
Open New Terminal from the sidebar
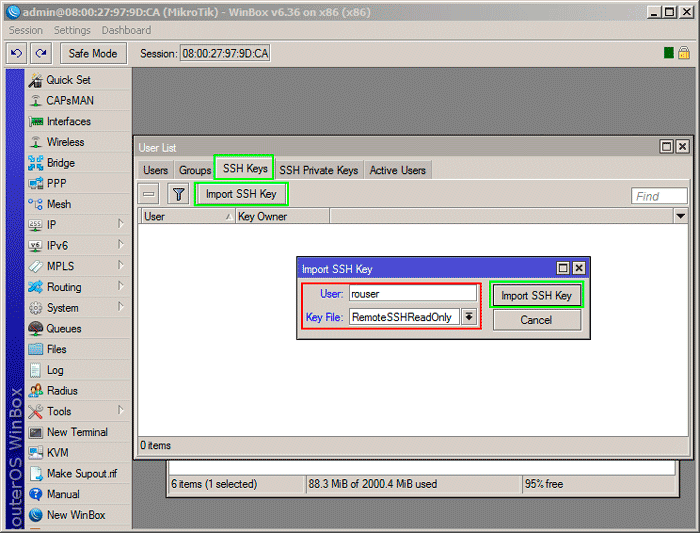pyautogui.click(x=76, y=432)
